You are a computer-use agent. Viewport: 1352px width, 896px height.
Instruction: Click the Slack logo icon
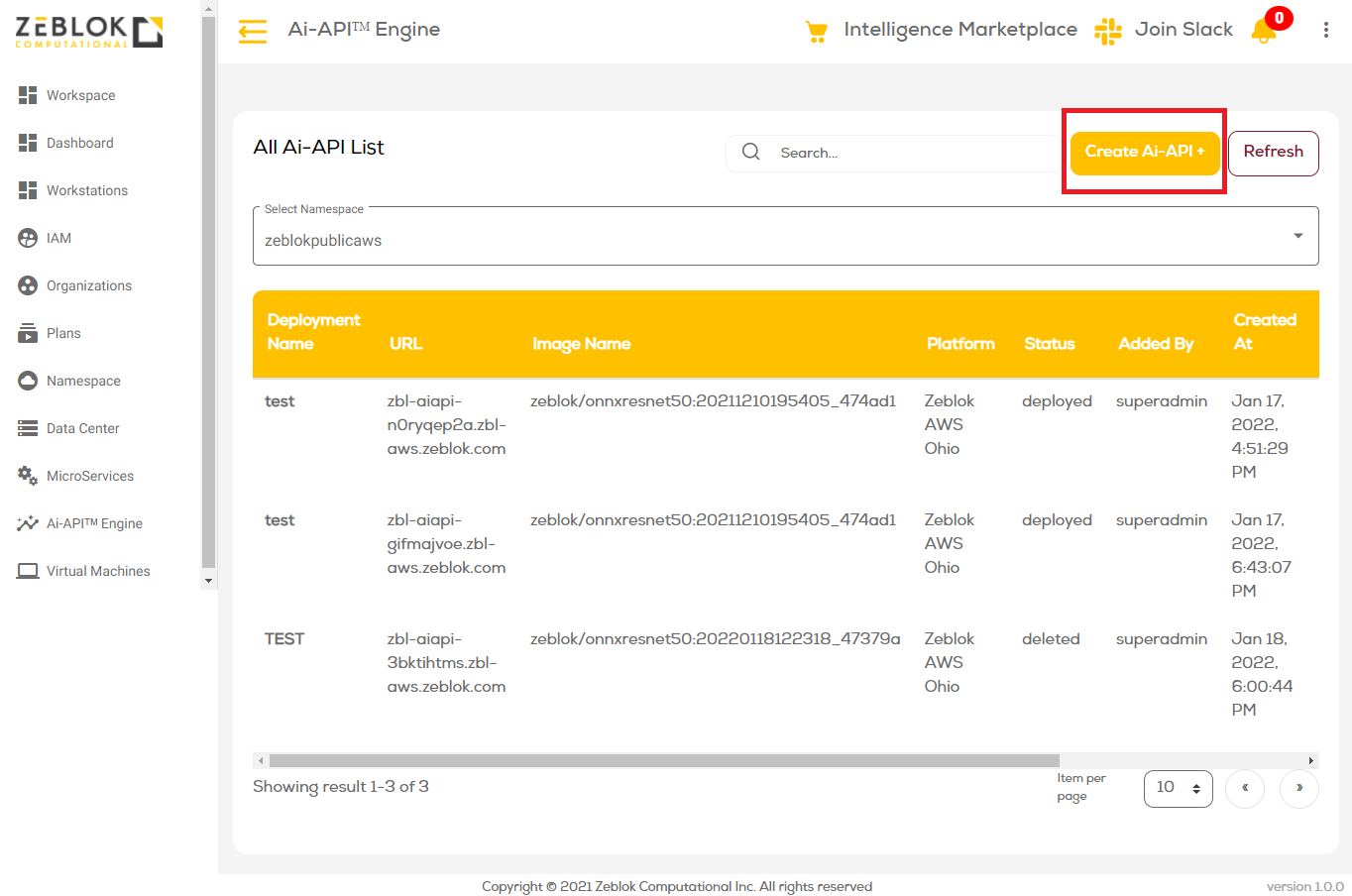[1107, 31]
